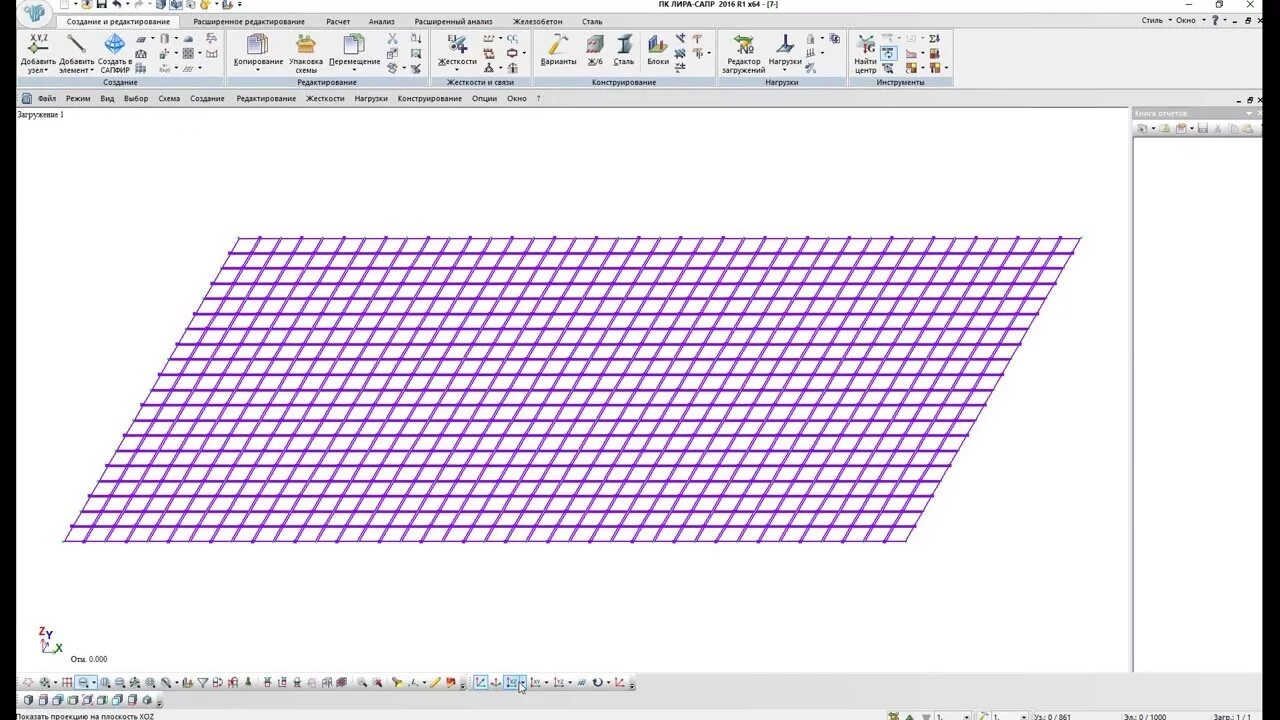Click the rotate icon in bottom toolbar
Screen dimensions: 1280x720
pos(597,683)
